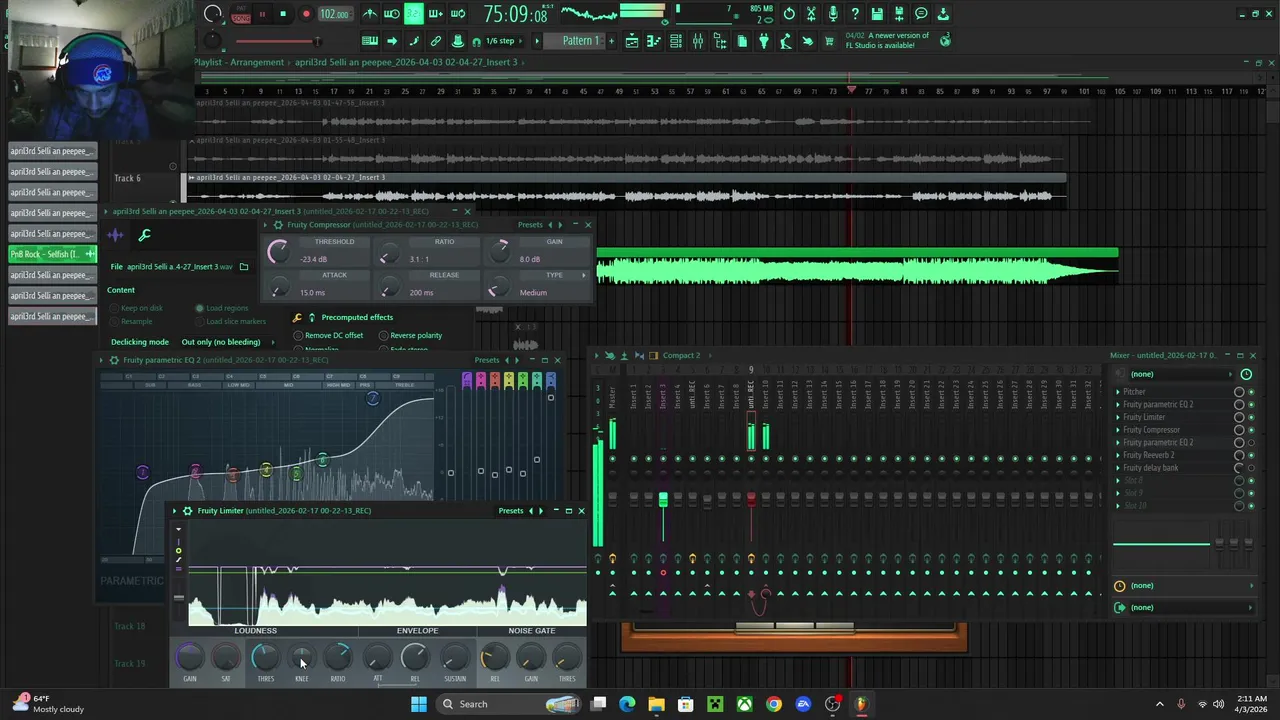The image size is (1280, 720).
Task: Save project with floppy disk icon
Action: 877,14
